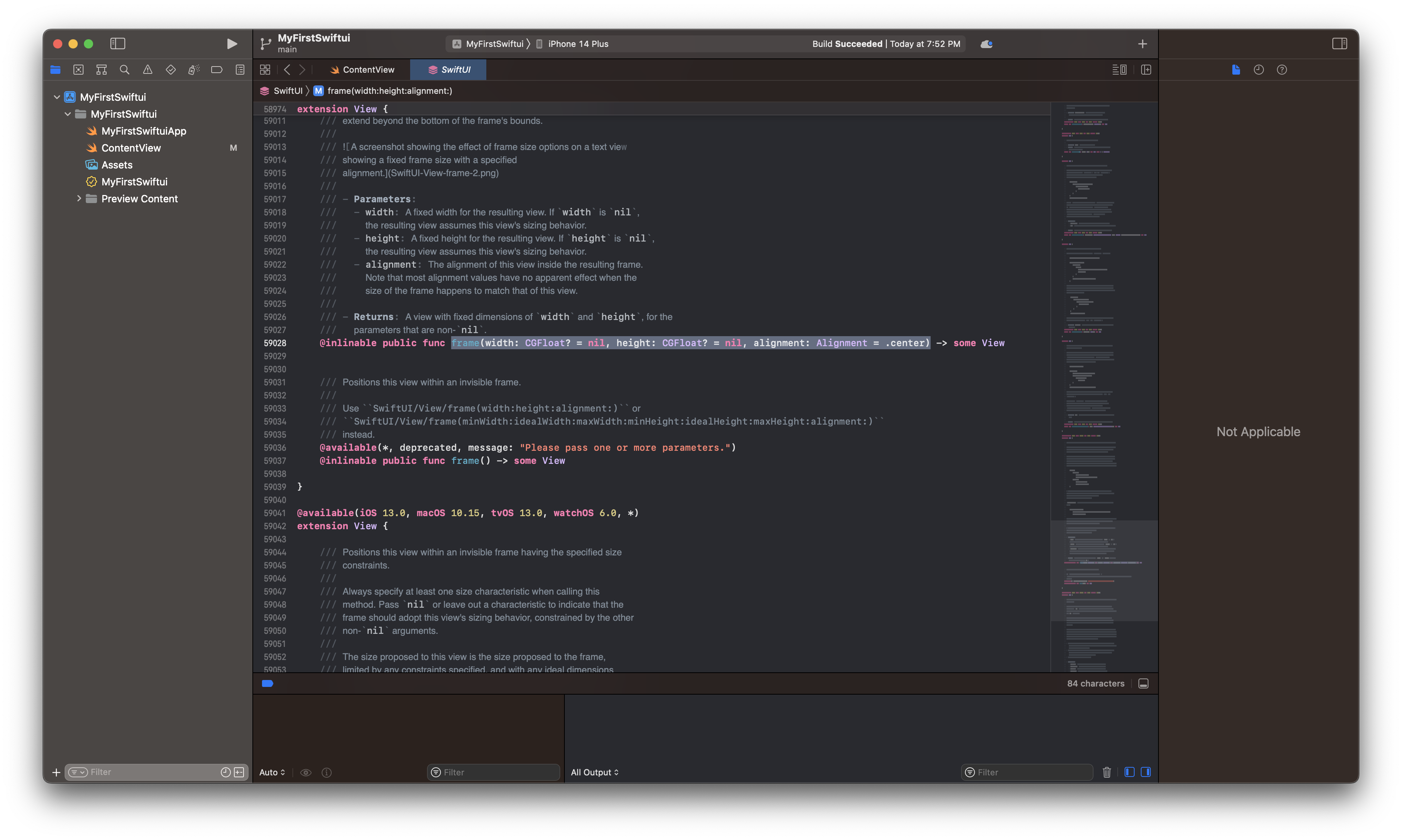1402x840 pixels.
Task: Click the Related Items grid icon
Action: coord(265,70)
